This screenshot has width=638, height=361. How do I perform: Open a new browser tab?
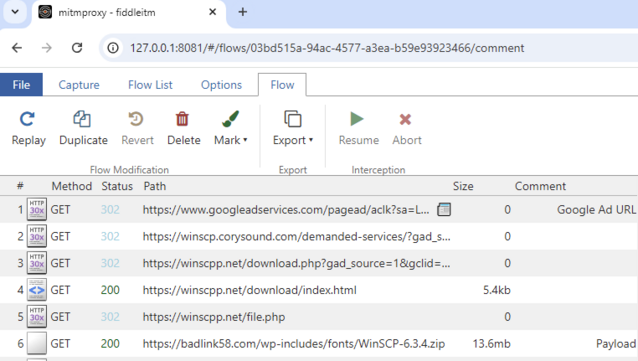243,12
